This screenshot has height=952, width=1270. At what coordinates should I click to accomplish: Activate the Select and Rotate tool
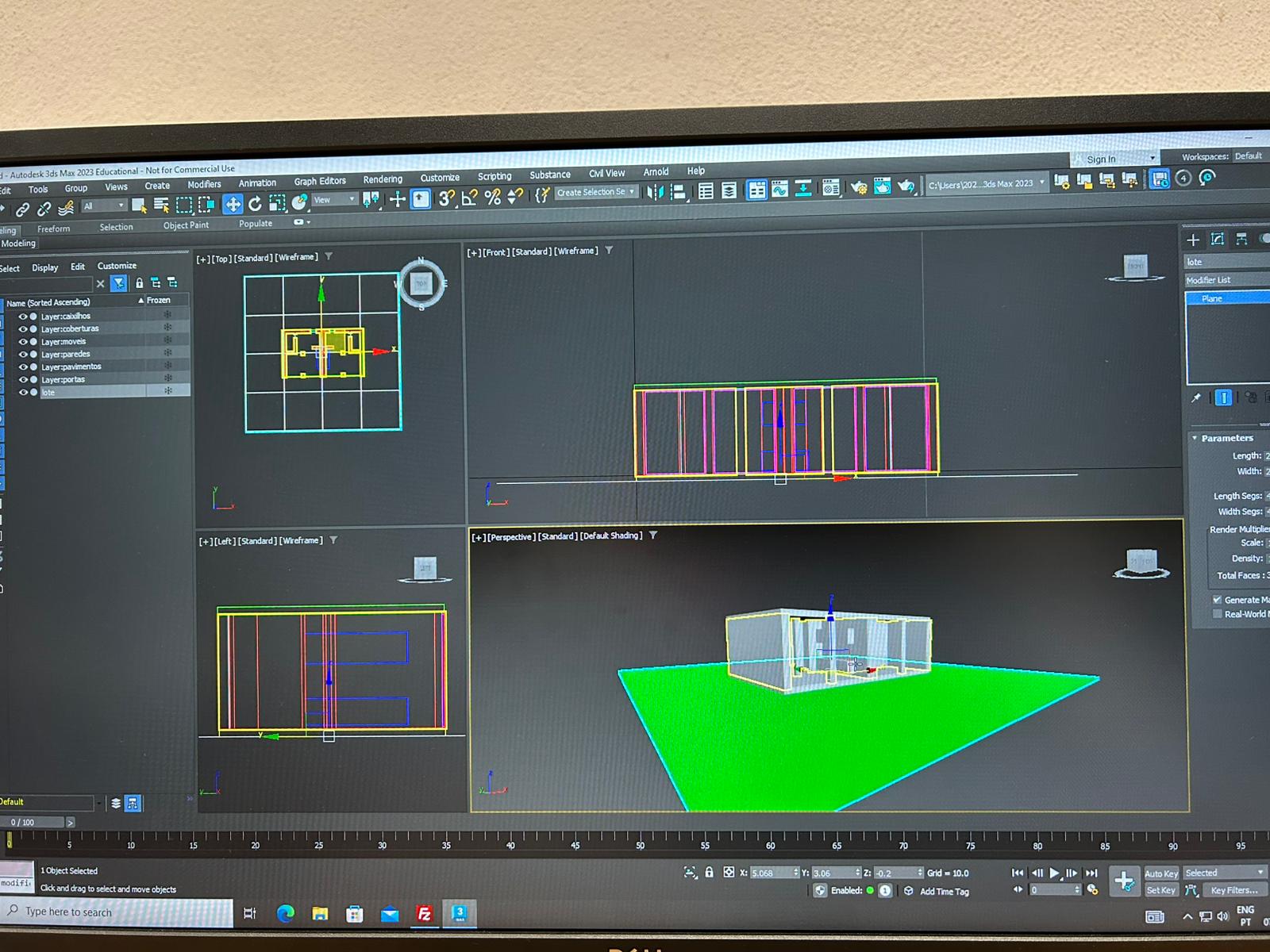click(255, 205)
